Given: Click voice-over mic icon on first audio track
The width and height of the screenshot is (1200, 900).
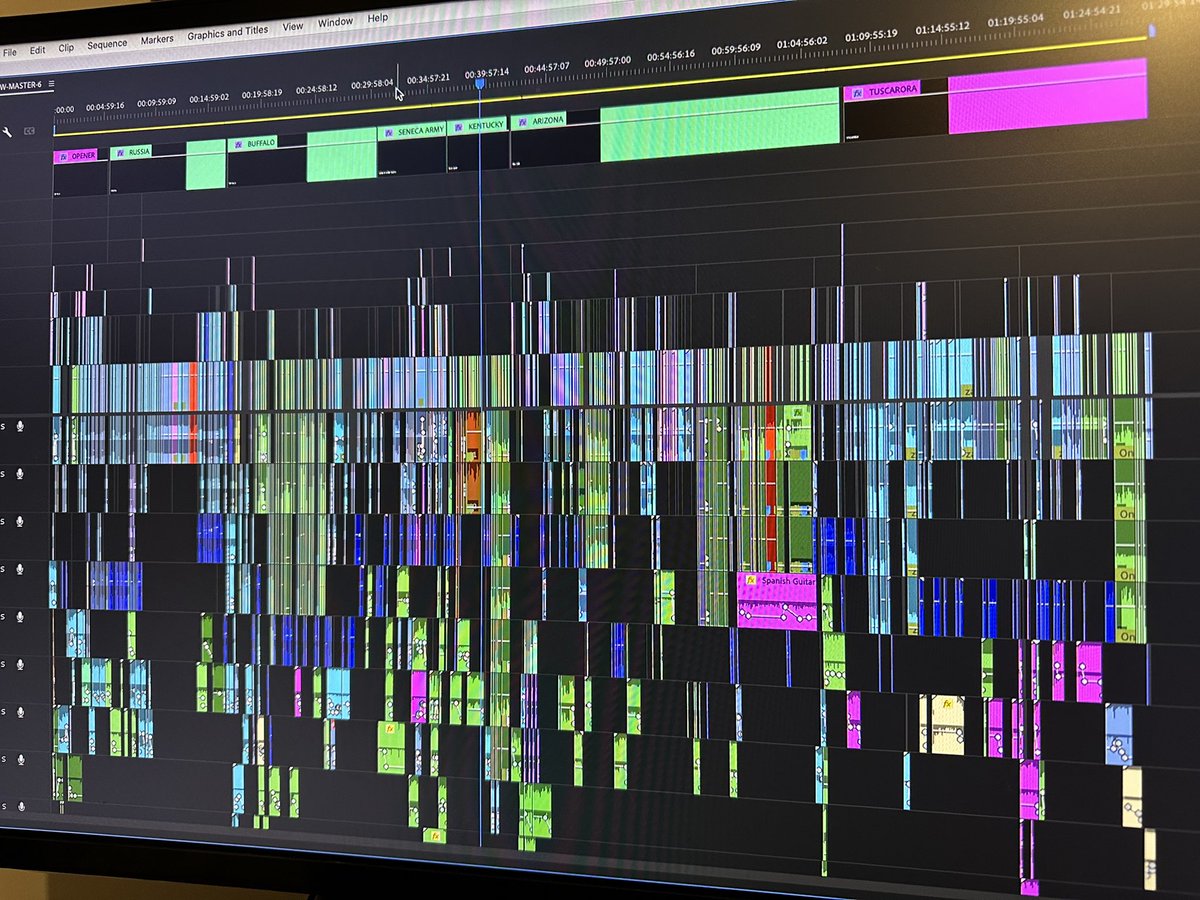Looking at the screenshot, I should (20, 426).
